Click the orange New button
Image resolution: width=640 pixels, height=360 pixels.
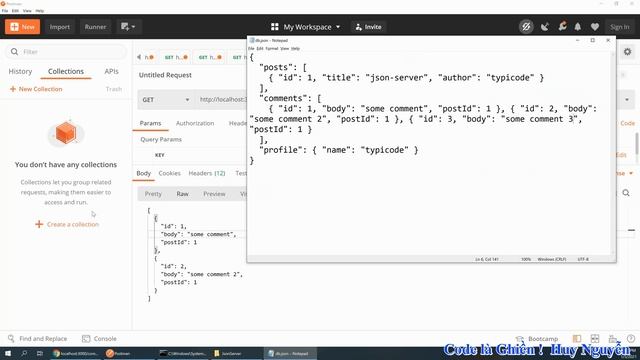pos(22,27)
